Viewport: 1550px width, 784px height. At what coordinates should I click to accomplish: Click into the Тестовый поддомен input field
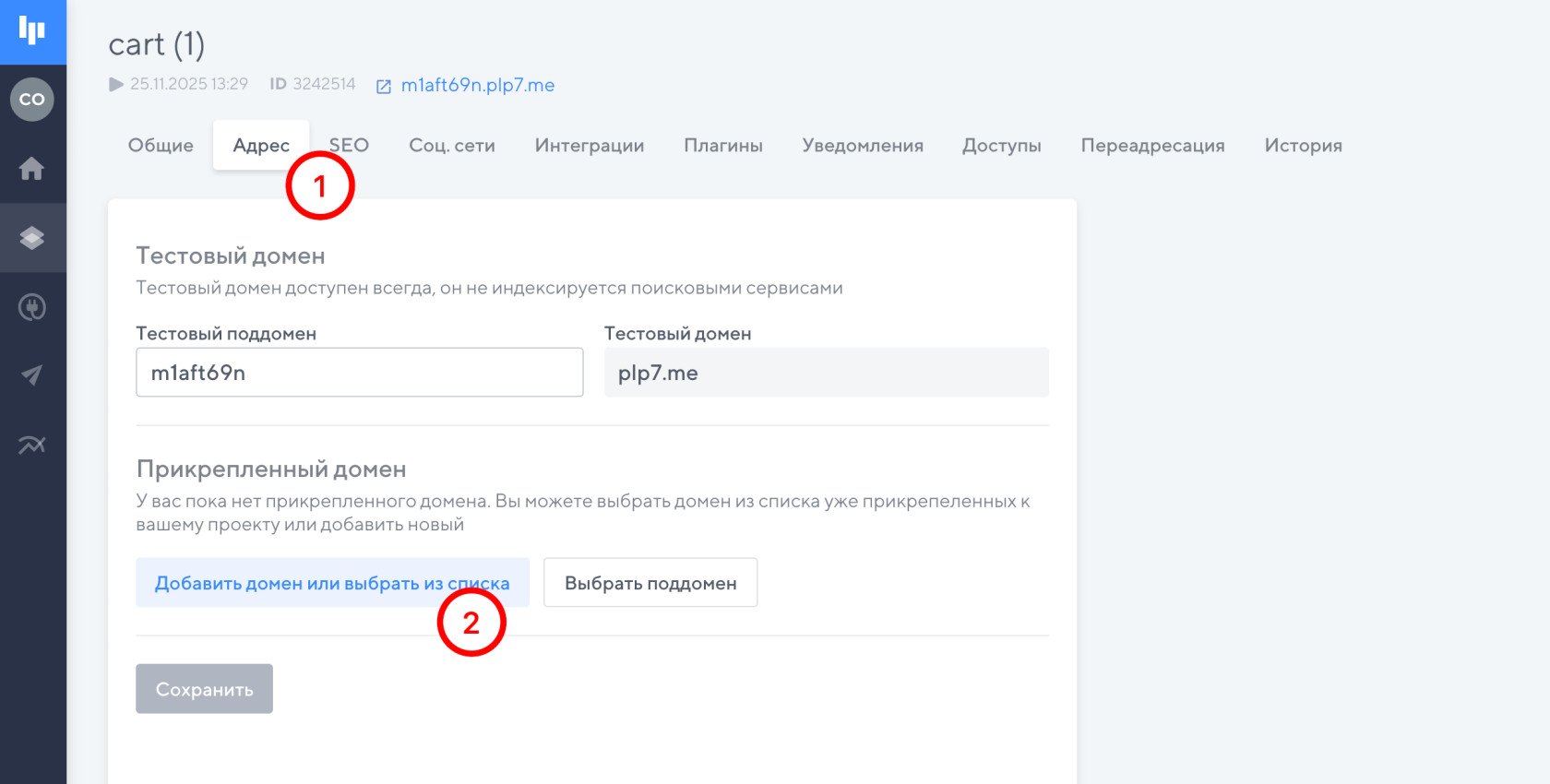(359, 373)
